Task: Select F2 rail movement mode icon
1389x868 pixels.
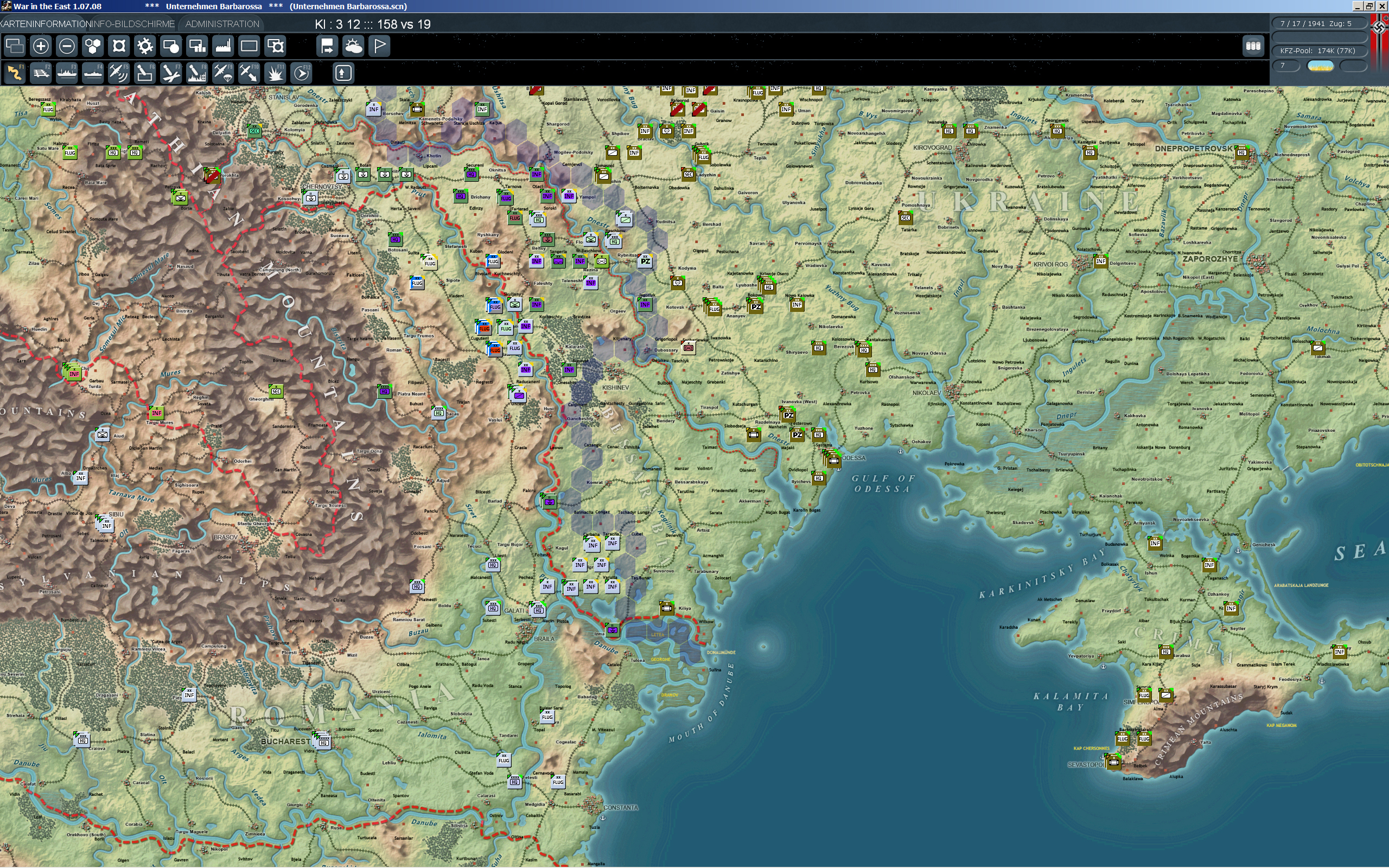Action: [x=41, y=73]
